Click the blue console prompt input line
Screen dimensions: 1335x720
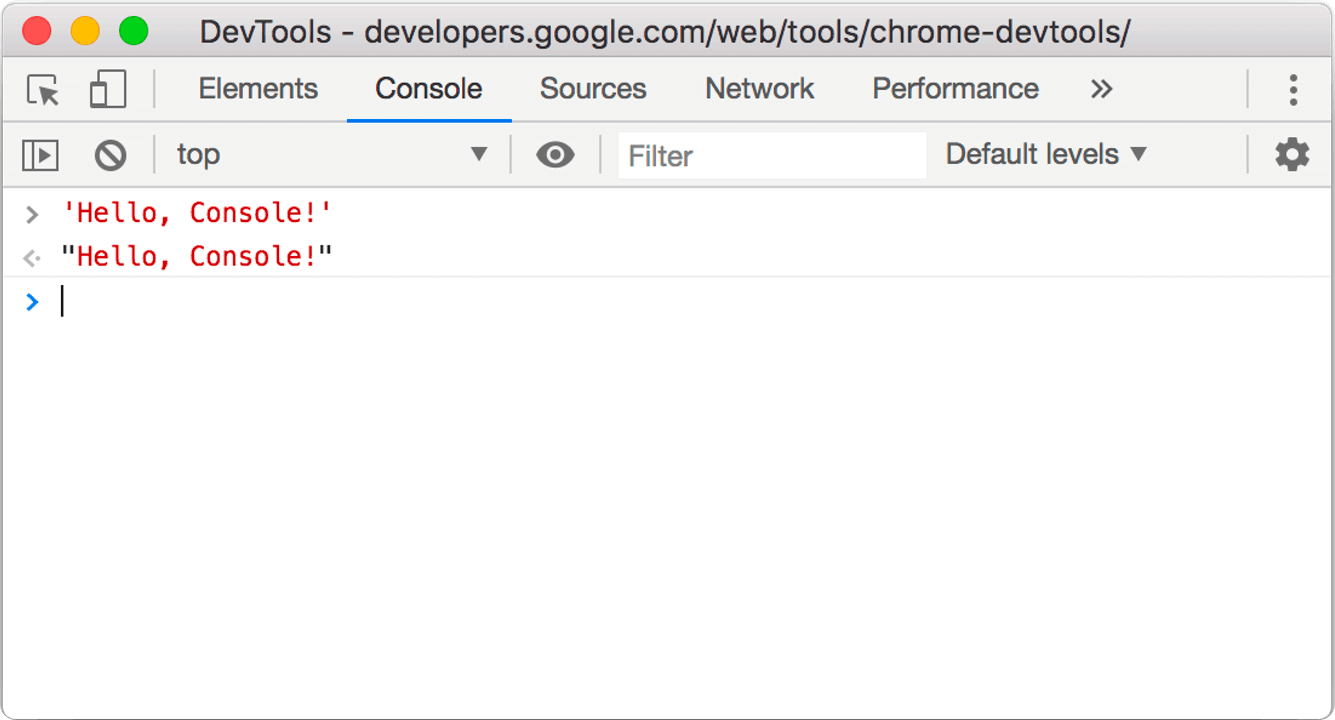tap(600, 302)
